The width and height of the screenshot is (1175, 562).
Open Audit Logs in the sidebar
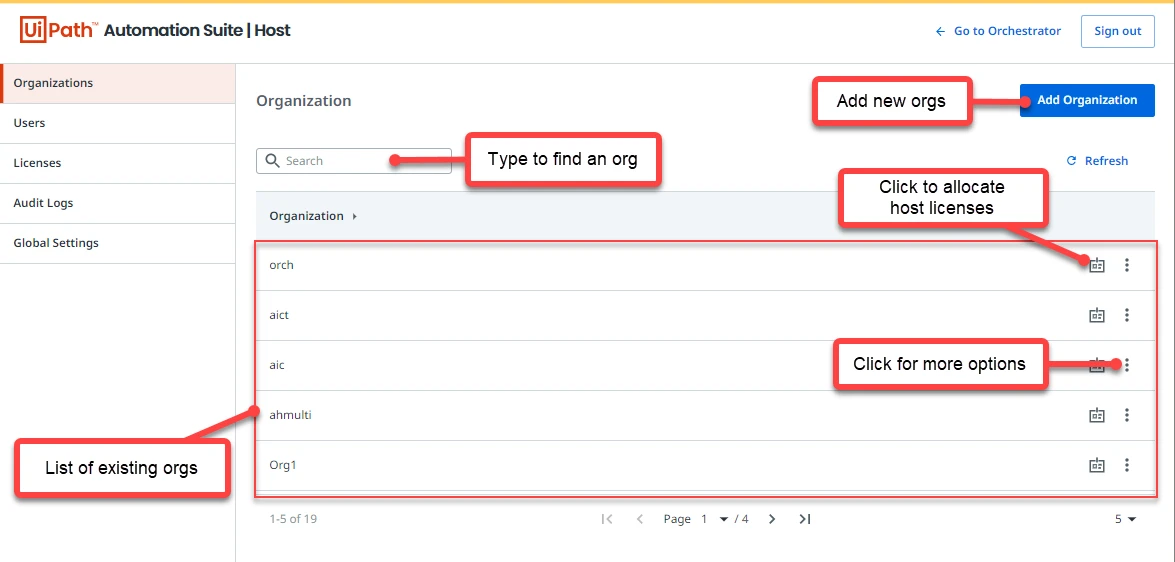(x=118, y=203)
